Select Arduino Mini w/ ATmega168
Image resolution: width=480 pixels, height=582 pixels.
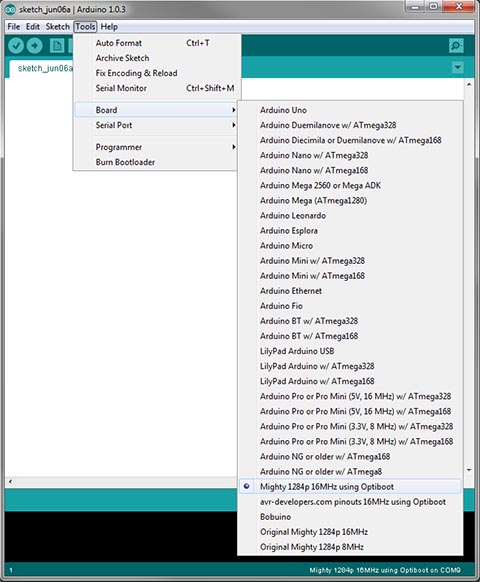point(350,276)
